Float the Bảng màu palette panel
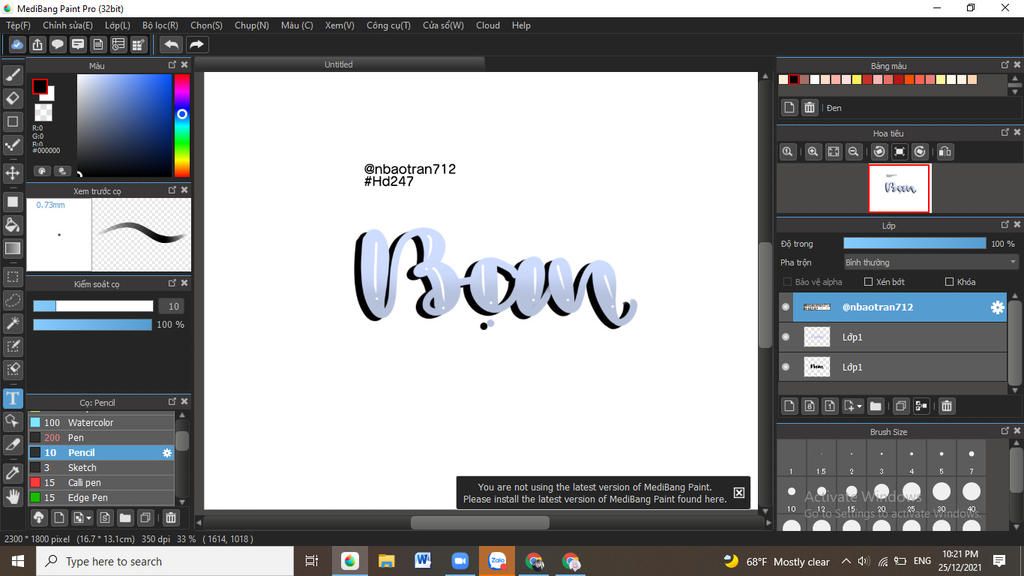The width and height of the screenshot is (1024, 576). tap(1004, 65)
